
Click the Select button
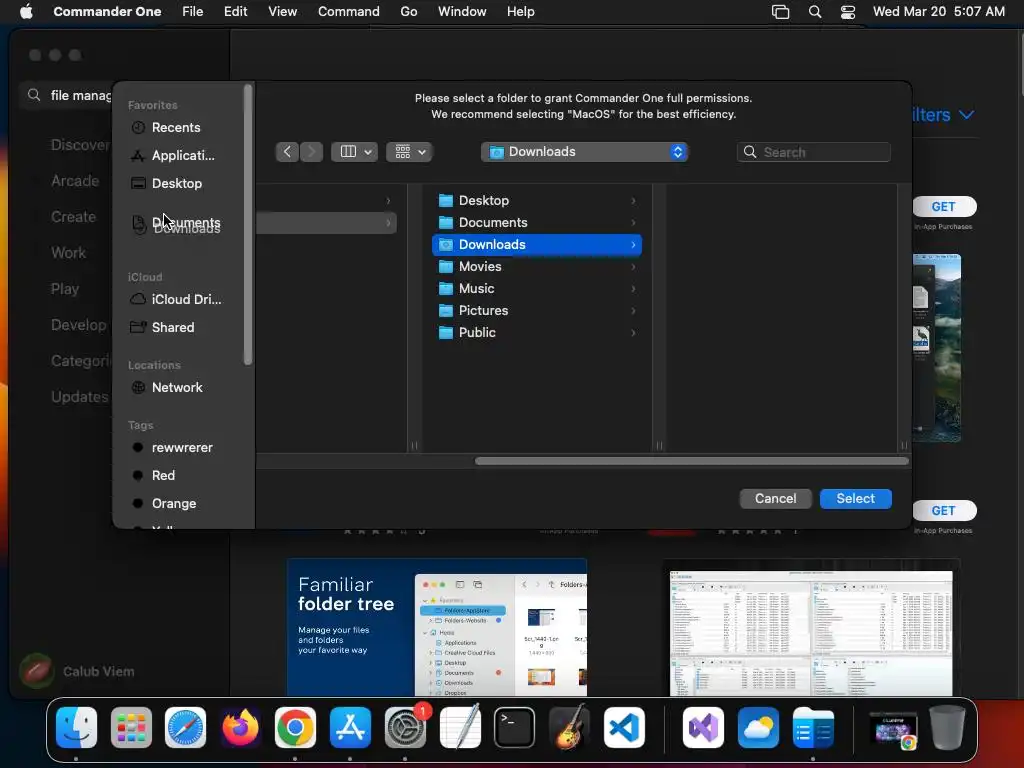tap(856, 498)
